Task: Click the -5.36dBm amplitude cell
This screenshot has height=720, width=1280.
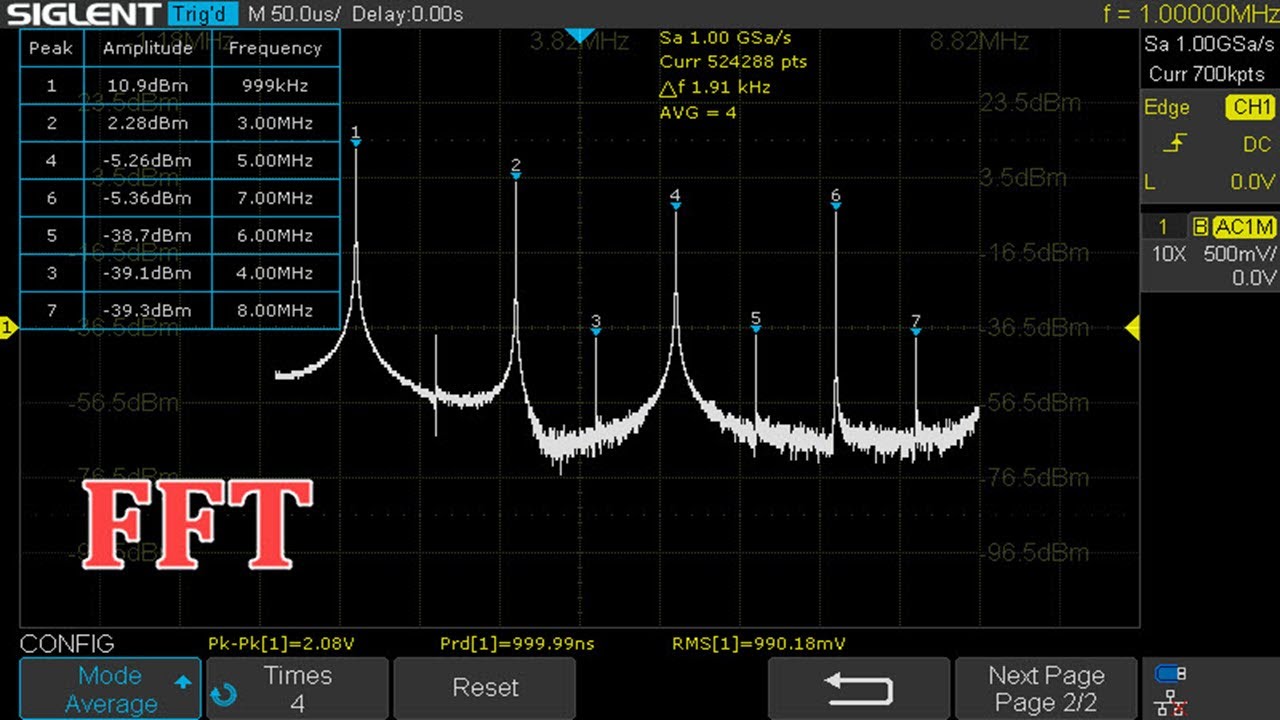Action: point(147,198)
